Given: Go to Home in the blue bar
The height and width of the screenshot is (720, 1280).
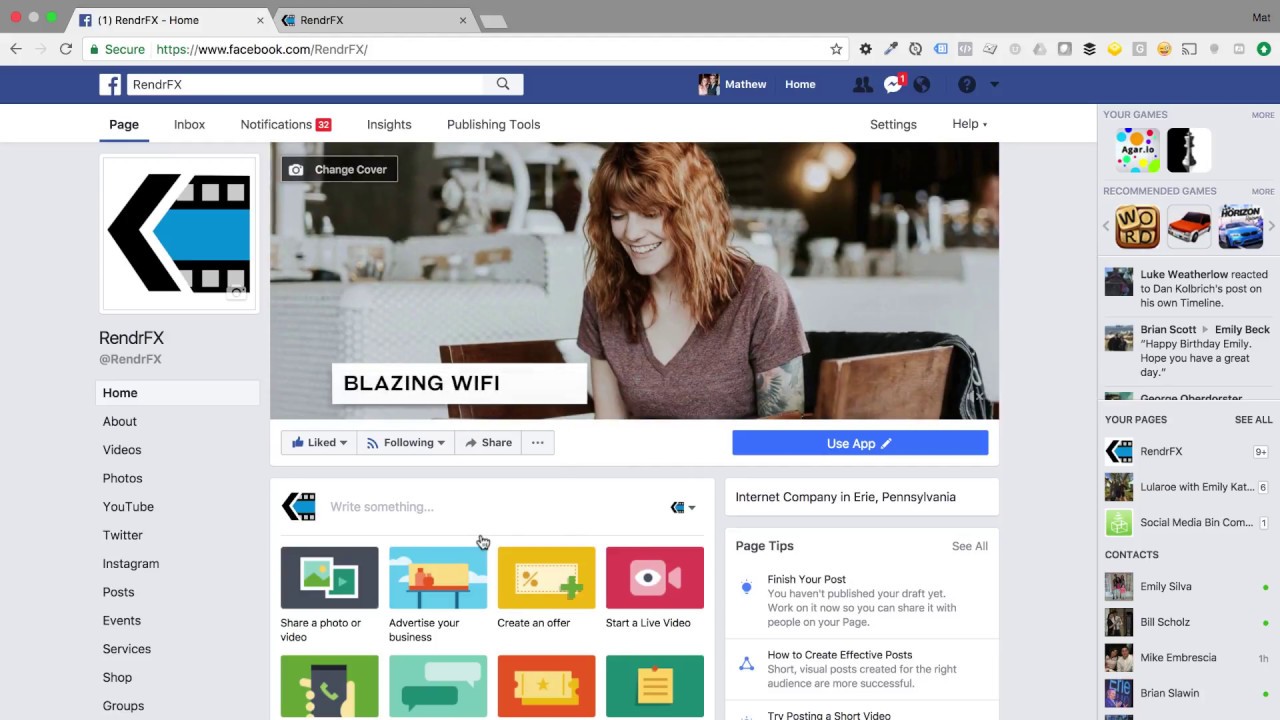Looking at the screenshot, I should (800, 85).
